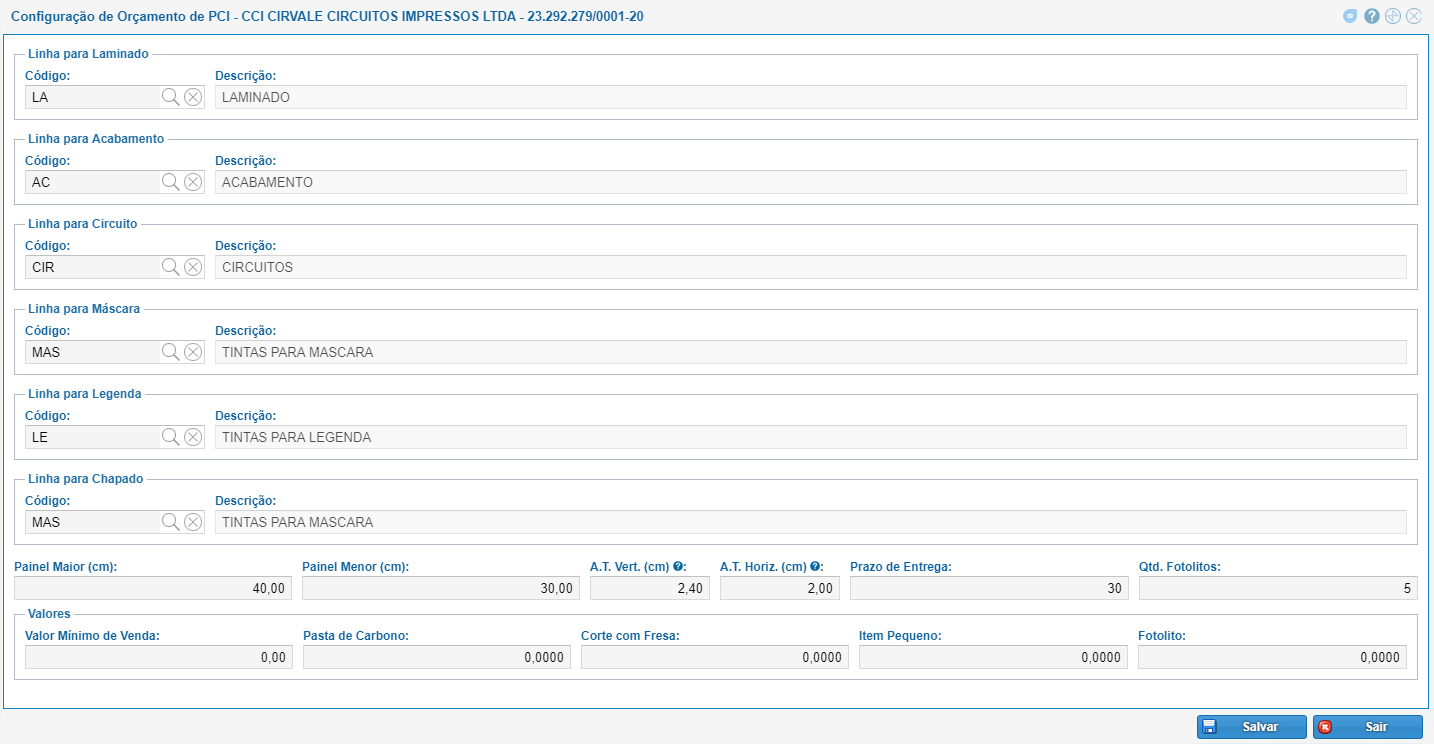Click the Laminado code field containing LA
The height and width of the screenshot is (744, 1434).
point(92,97)
